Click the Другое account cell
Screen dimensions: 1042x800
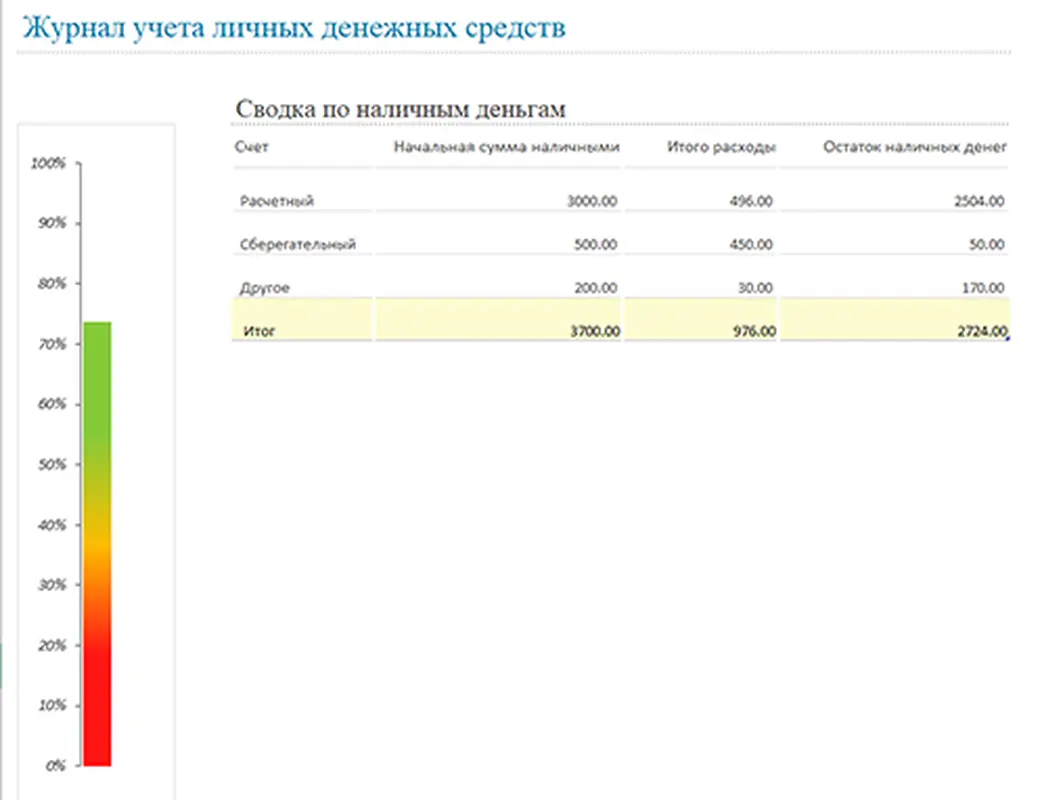click(265, 288)
